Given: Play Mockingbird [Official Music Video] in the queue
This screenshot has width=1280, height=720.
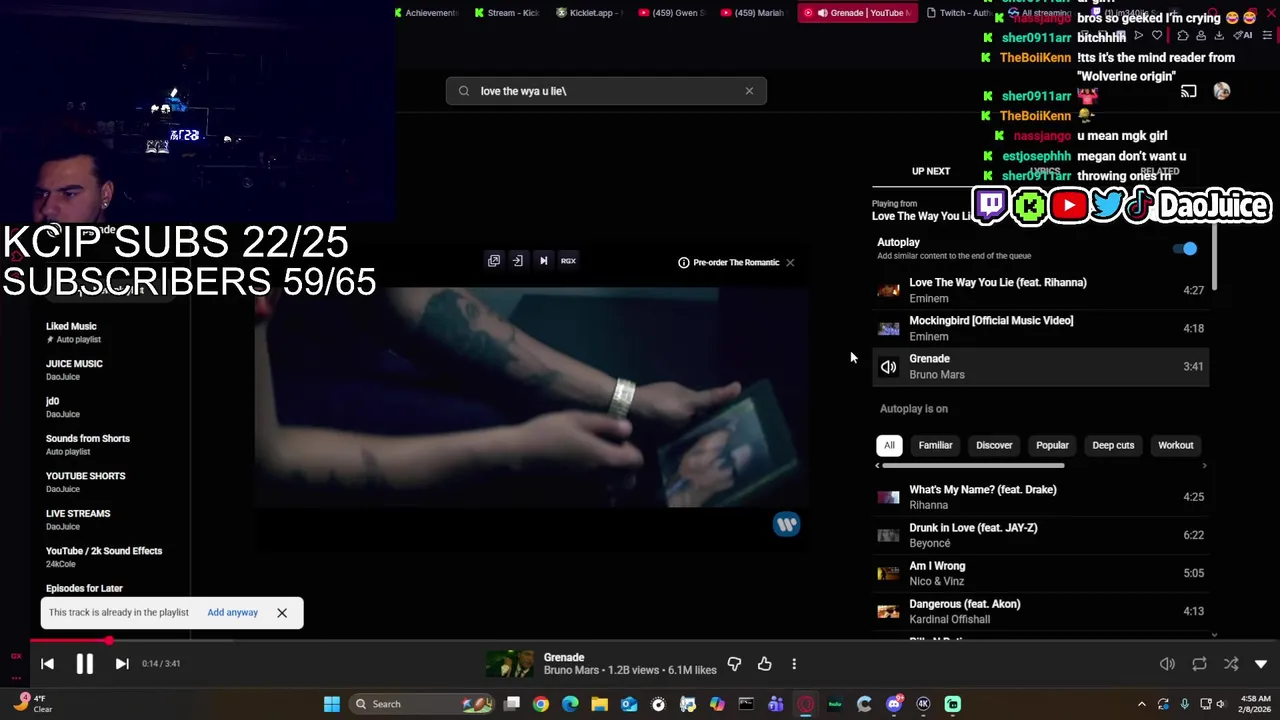Looking at the screenshot, I should [x=1040, y=328].
